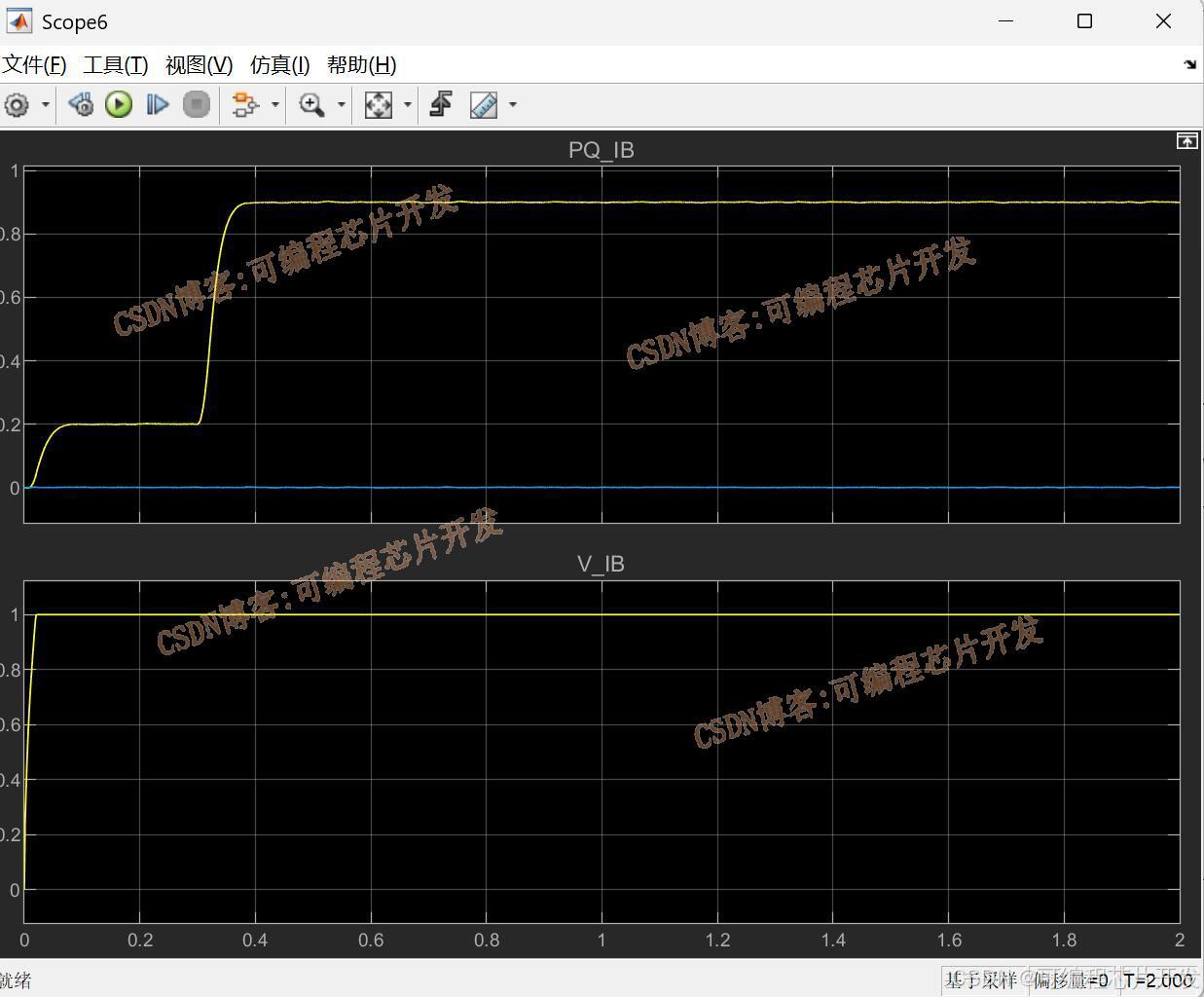Expand the Measurements dropdown arrow

(x=513, y=104)
